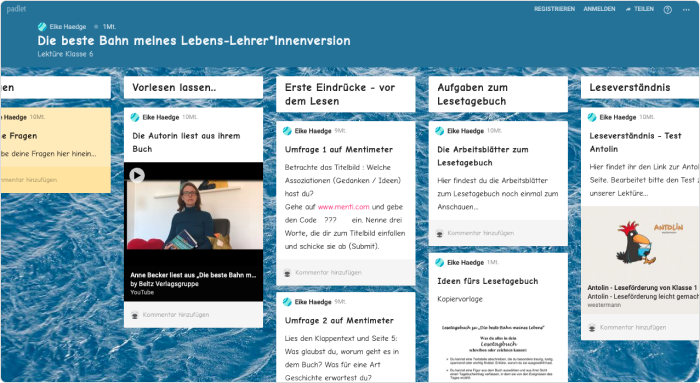Click column header Aufgaben zum Lesetagebuch
The width and height of the screenshot is (700, 383).
[498, 94]
